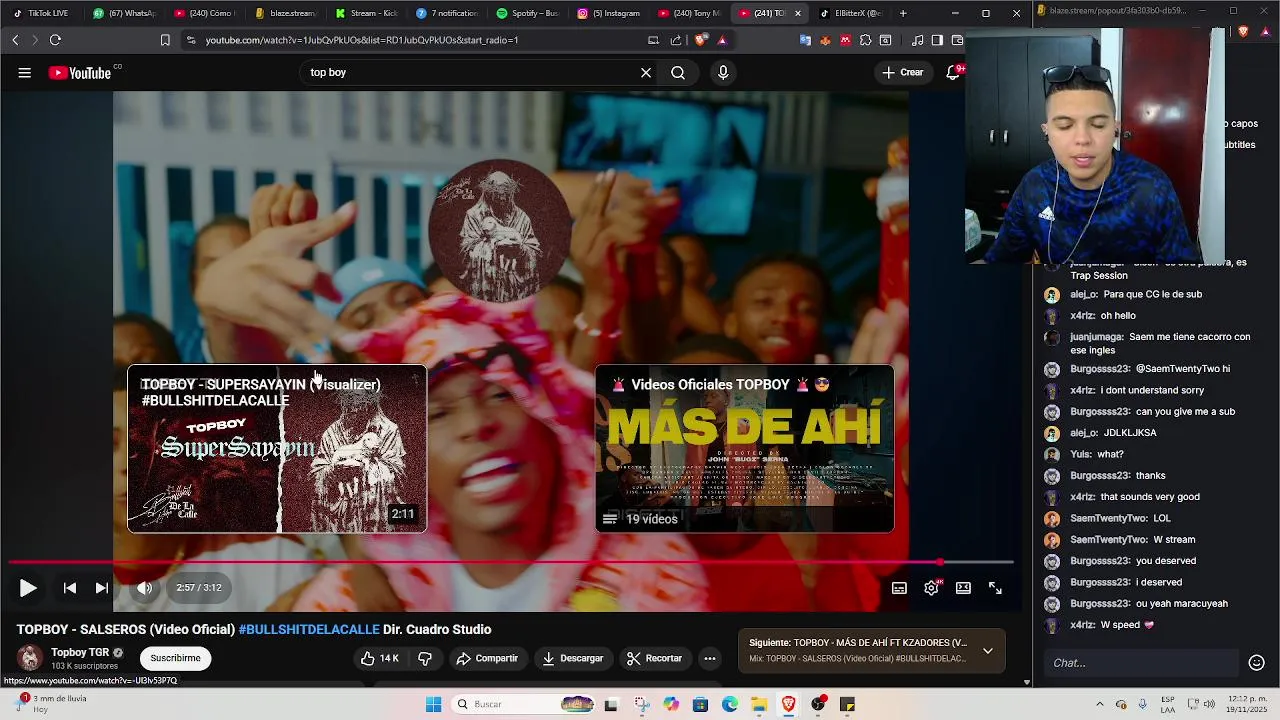Image resolution: width=1280 pixels, height=720 pixels.
Task: Open Microsoft Edge from the taskbar
Action: [730, 704]
